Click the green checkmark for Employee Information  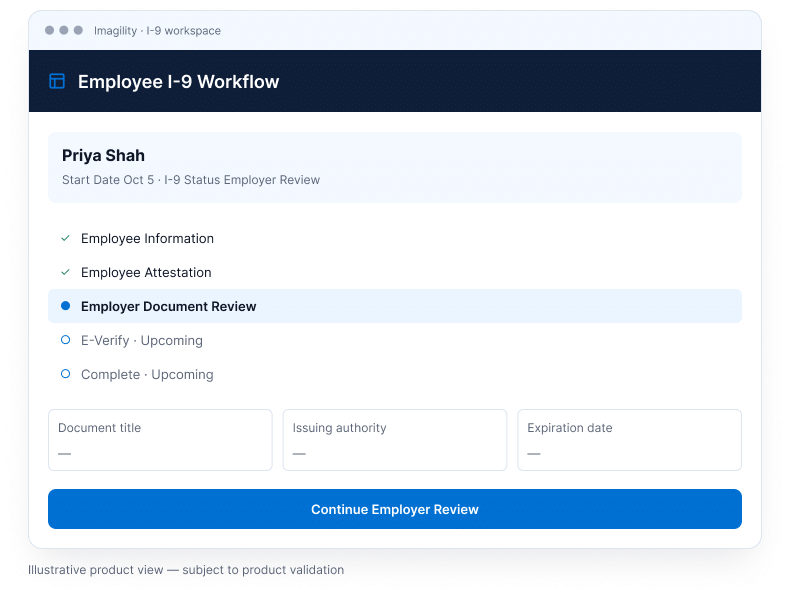click(x=65, y=238)
